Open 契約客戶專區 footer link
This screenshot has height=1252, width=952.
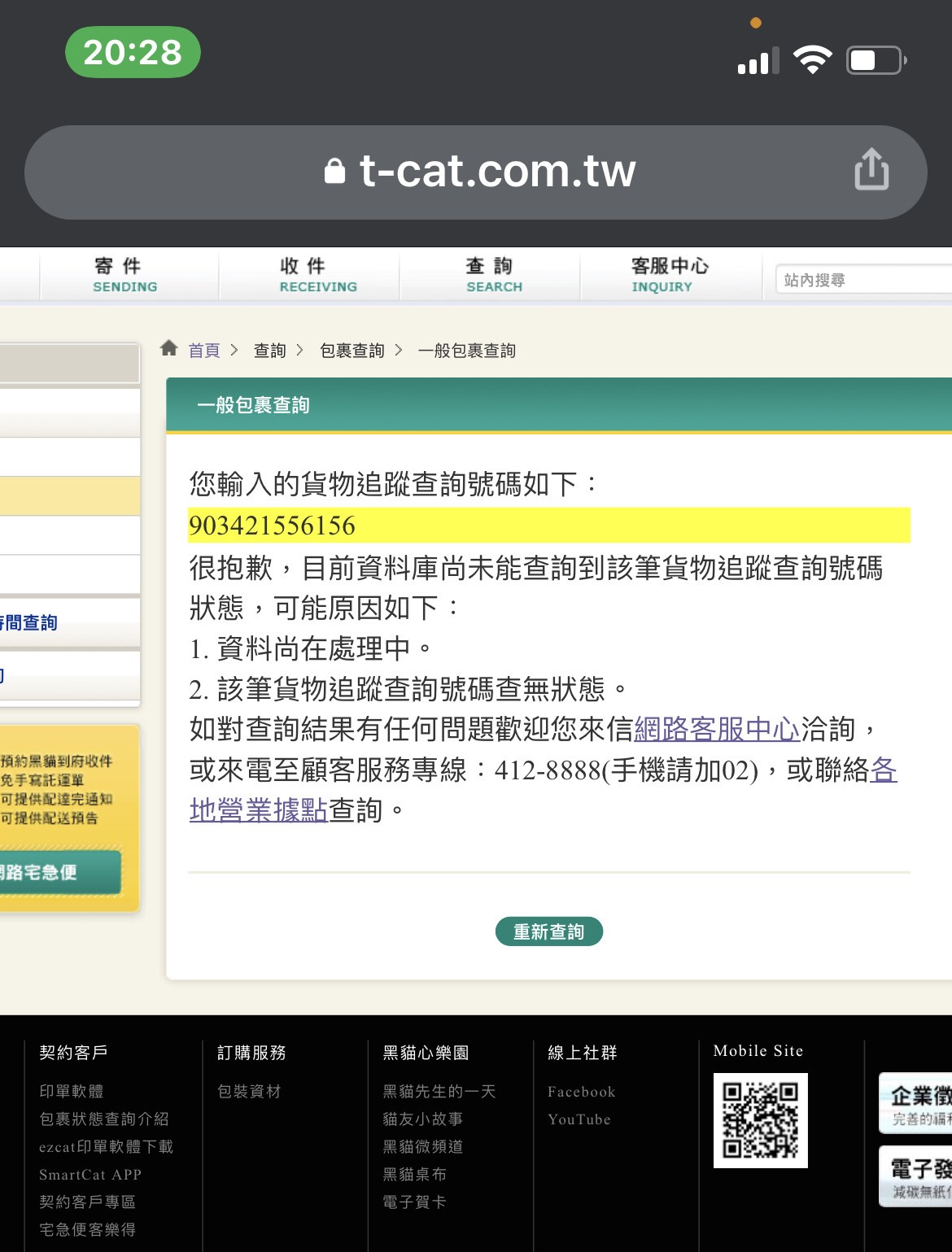pos(88,1202)
